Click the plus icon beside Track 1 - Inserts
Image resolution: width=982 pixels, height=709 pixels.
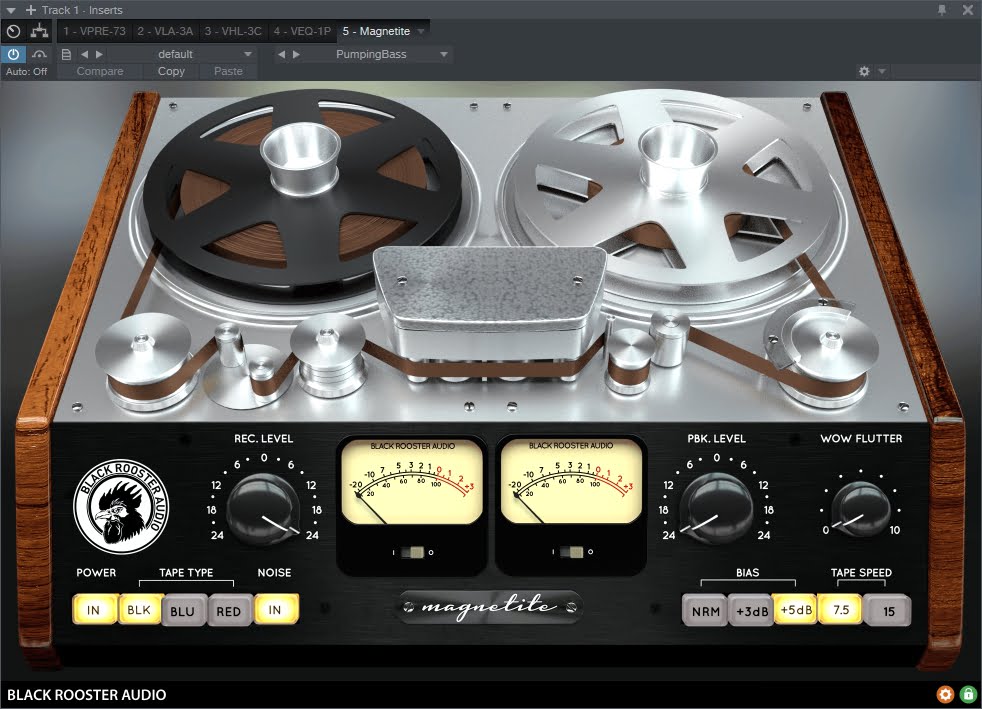31,10
